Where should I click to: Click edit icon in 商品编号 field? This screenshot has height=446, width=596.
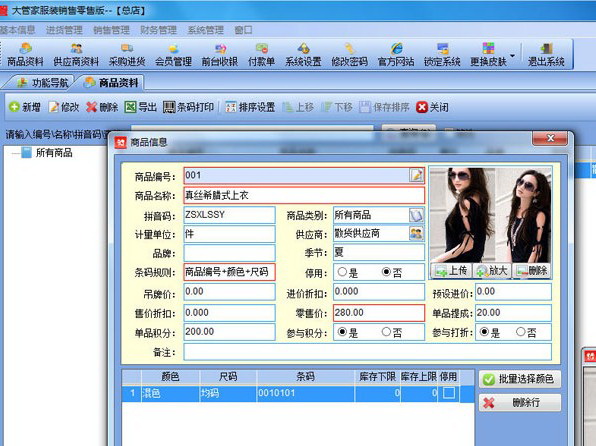click(x=416, y=175)
